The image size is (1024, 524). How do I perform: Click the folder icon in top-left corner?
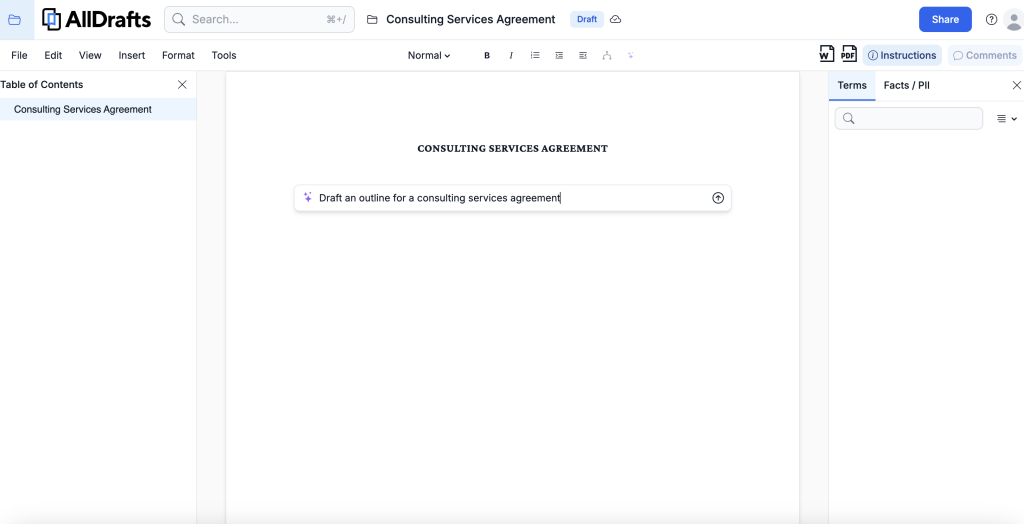pyautogui.click(x=15, y=20)
